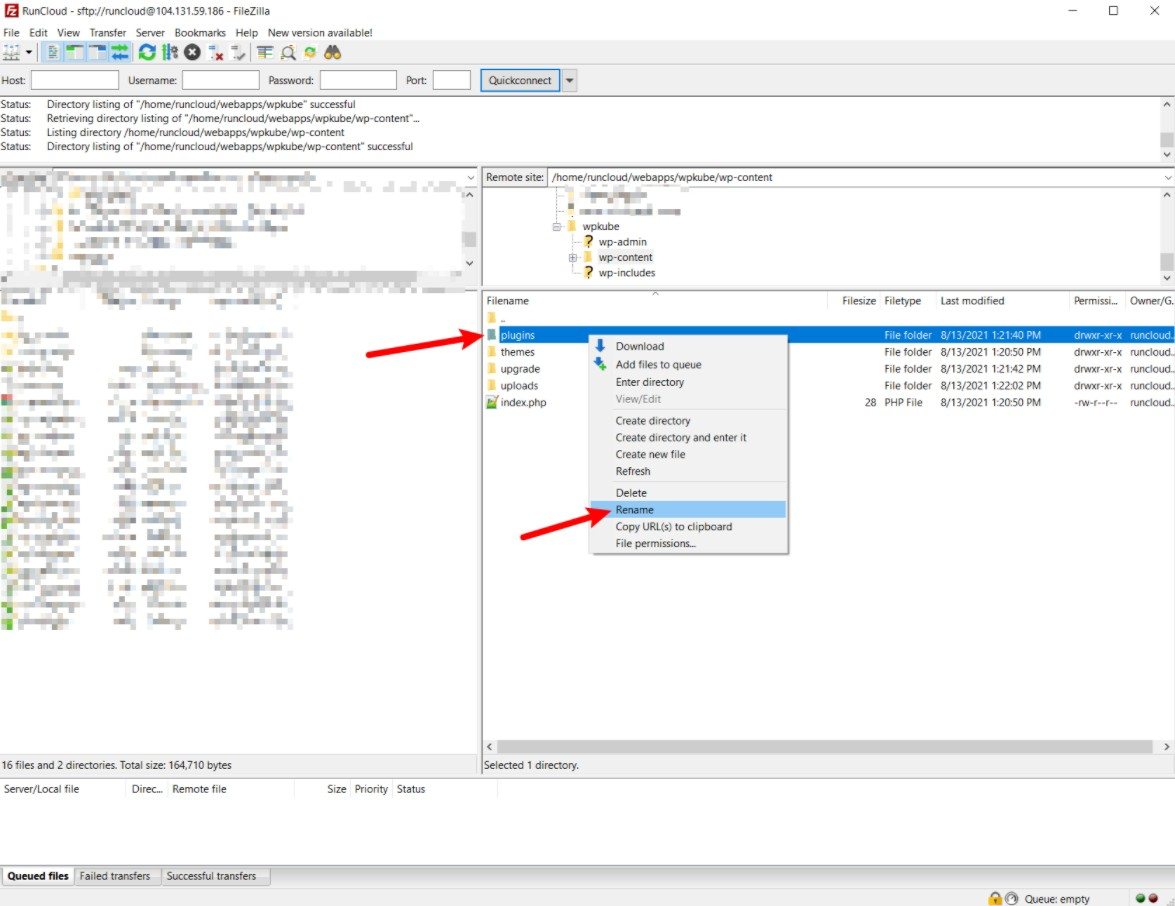1175x906 pixels.
Task: Toggle local directory tree display icon
Action: (x=75, y=52)
